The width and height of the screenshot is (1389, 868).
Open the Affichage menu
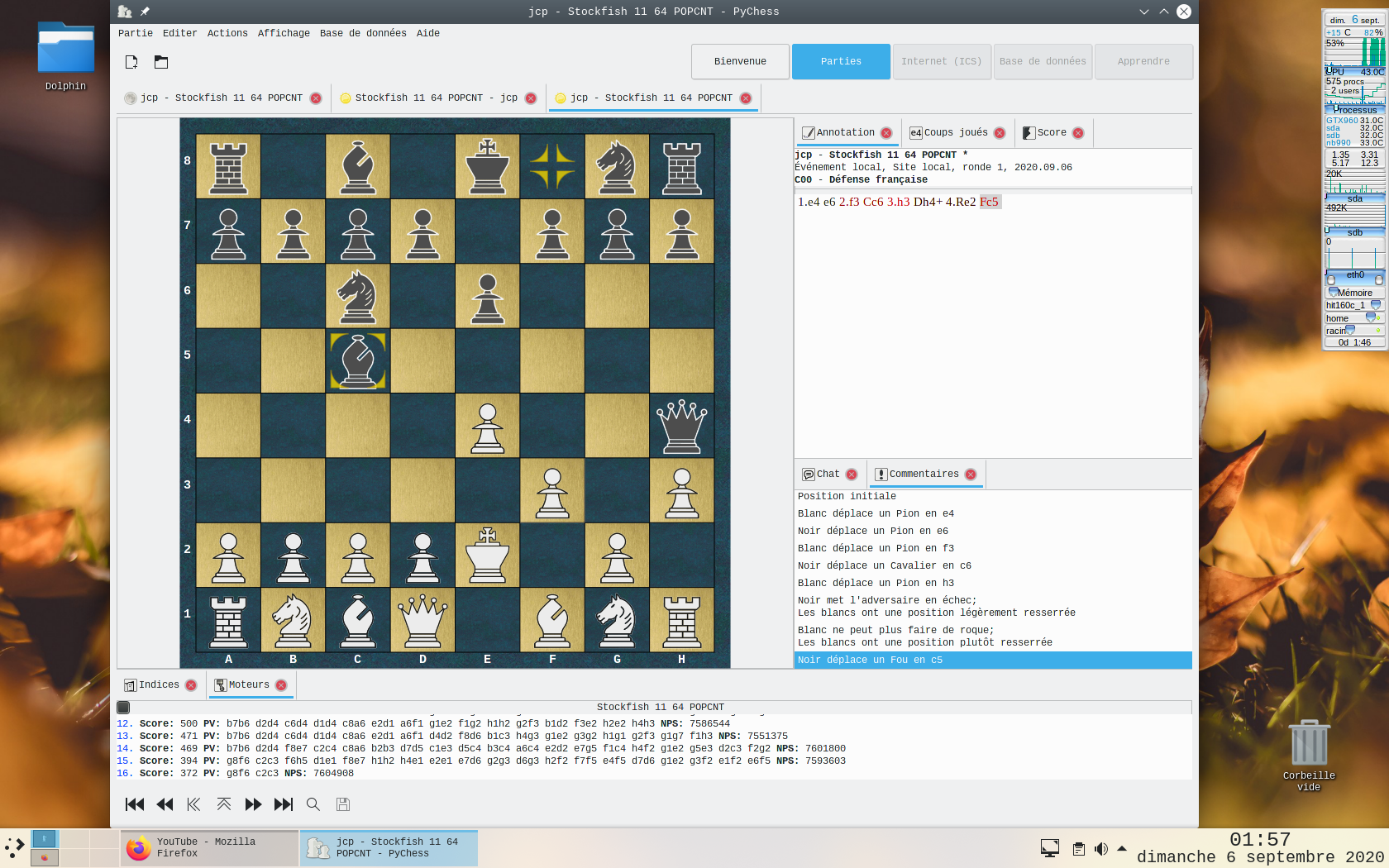pyautogui.click(x=284, y=34)
